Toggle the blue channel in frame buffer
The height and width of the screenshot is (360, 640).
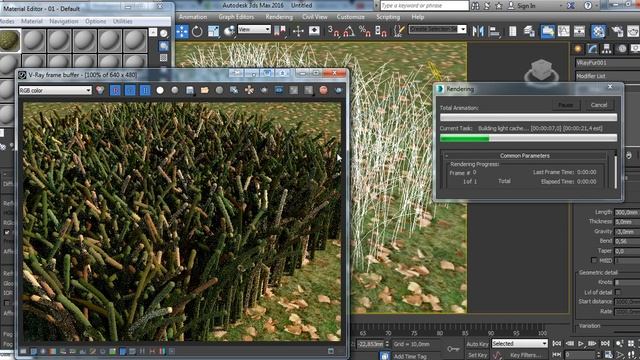[x=145, y=90]
